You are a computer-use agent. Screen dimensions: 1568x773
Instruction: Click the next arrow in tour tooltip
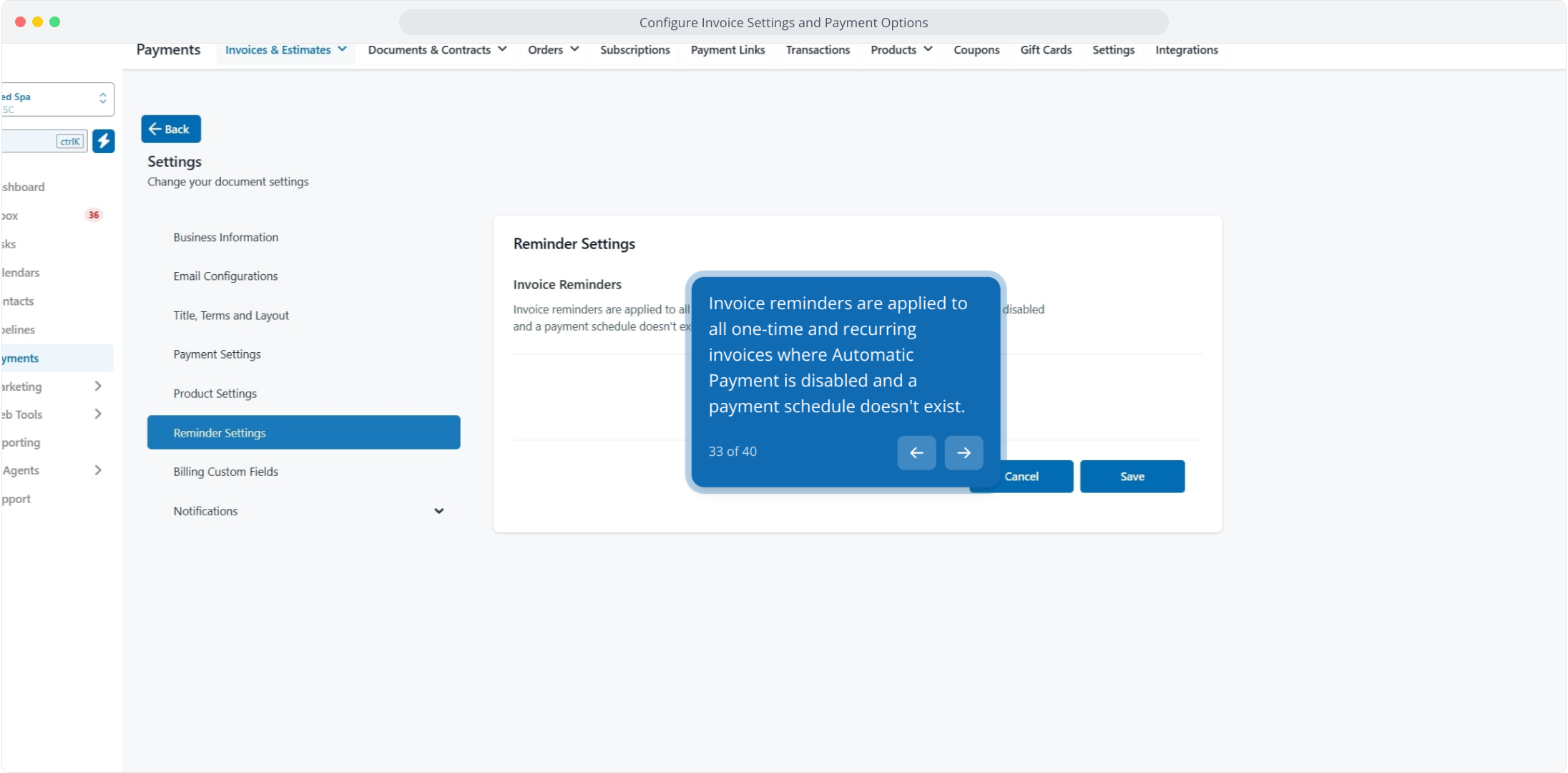tap(964, 452)
